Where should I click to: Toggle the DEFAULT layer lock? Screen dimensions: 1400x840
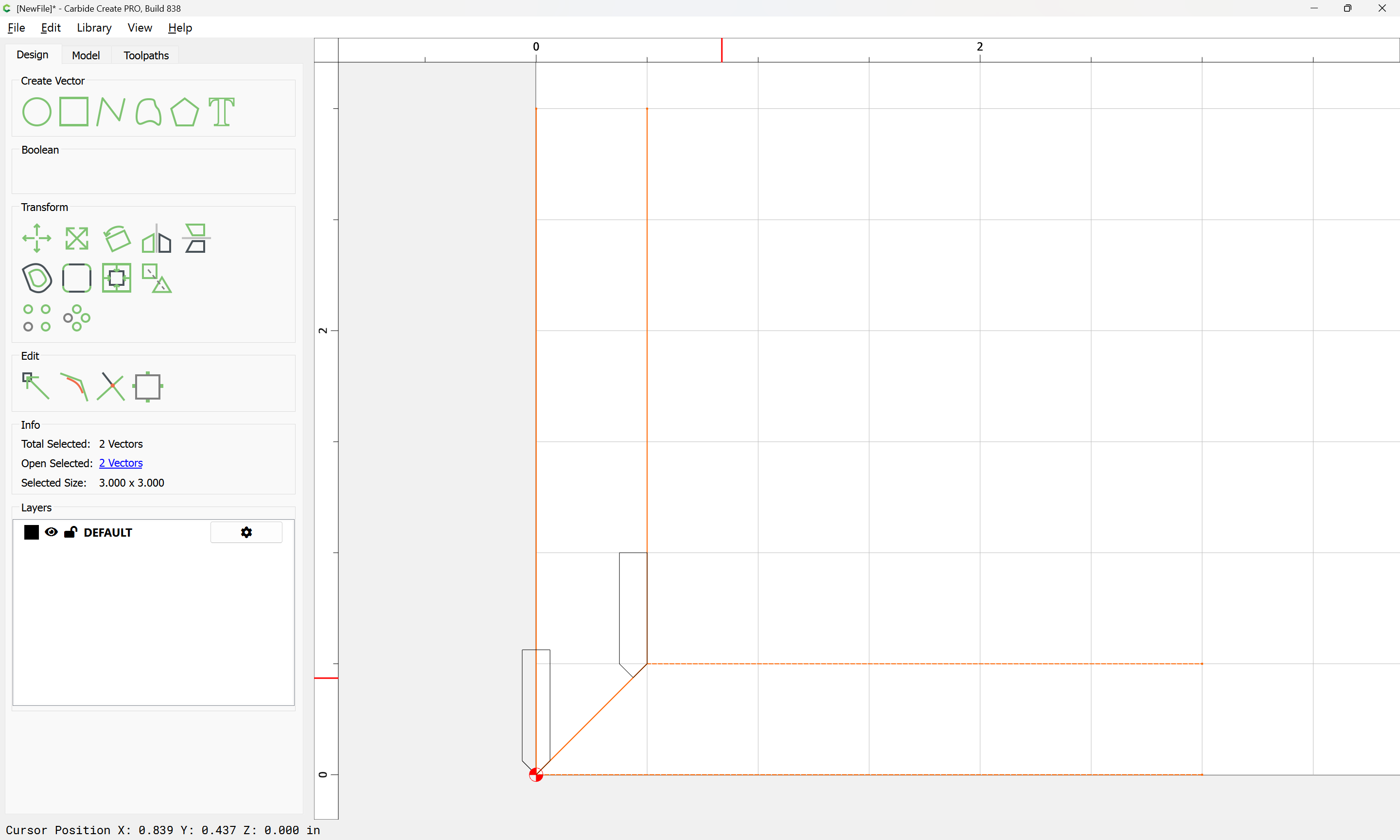pos(71,532)
